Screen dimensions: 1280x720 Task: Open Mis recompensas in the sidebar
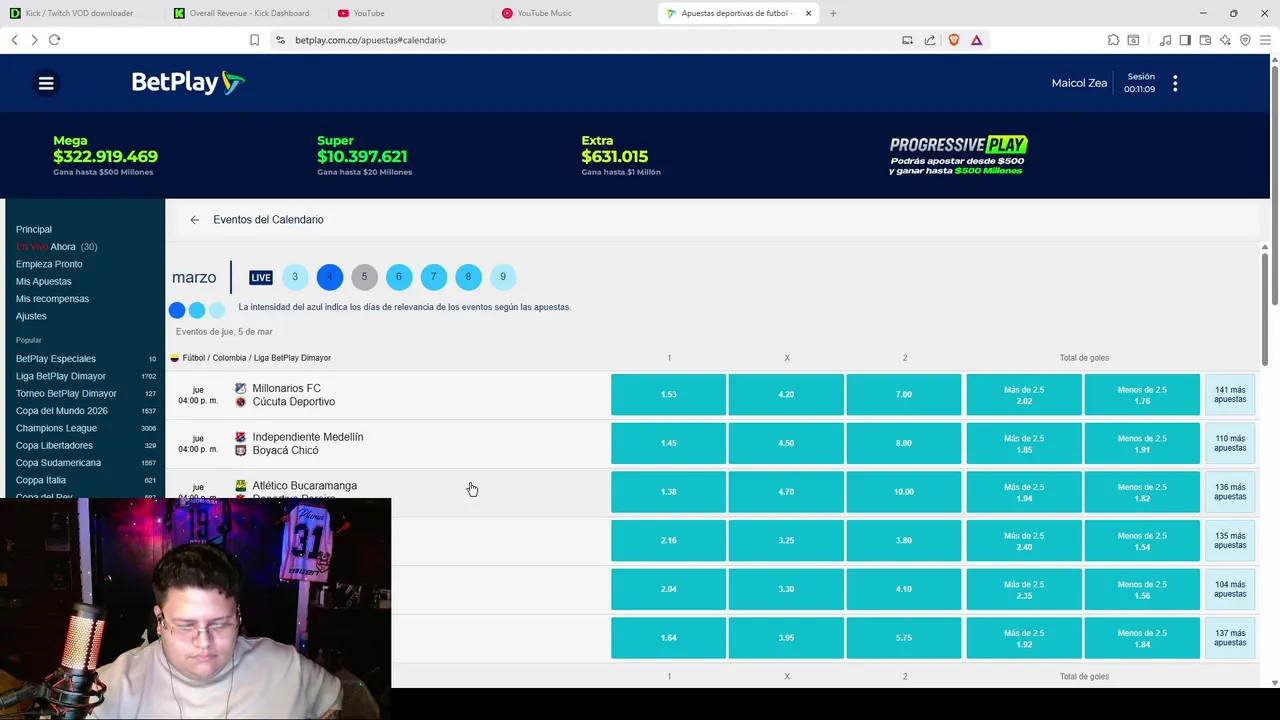[x=52, y=299]
